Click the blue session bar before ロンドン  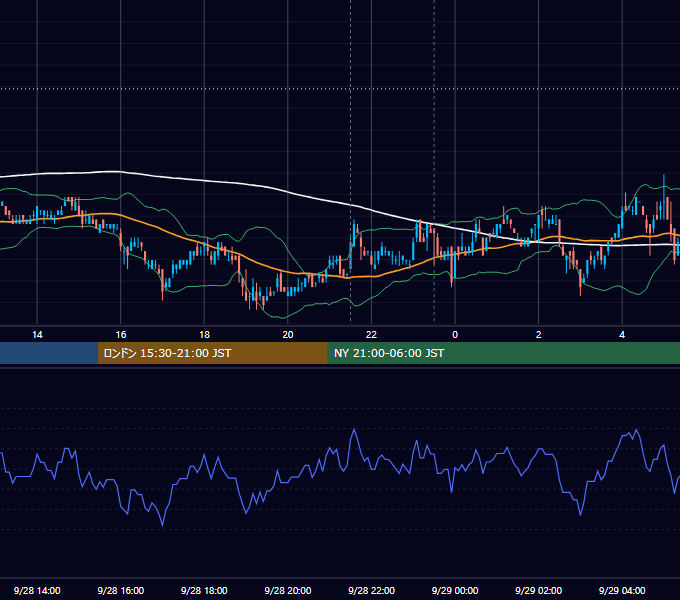49,353
